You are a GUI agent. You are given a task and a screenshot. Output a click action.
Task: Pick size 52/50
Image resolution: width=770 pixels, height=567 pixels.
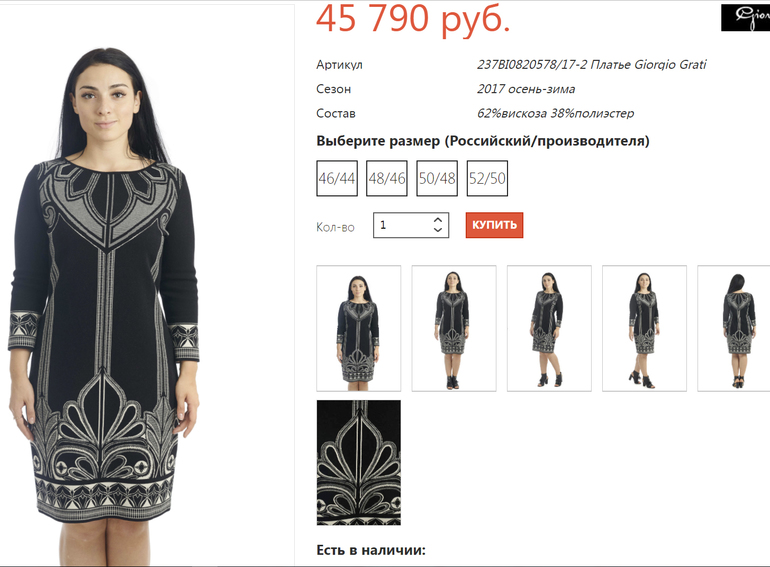(487, 178)
